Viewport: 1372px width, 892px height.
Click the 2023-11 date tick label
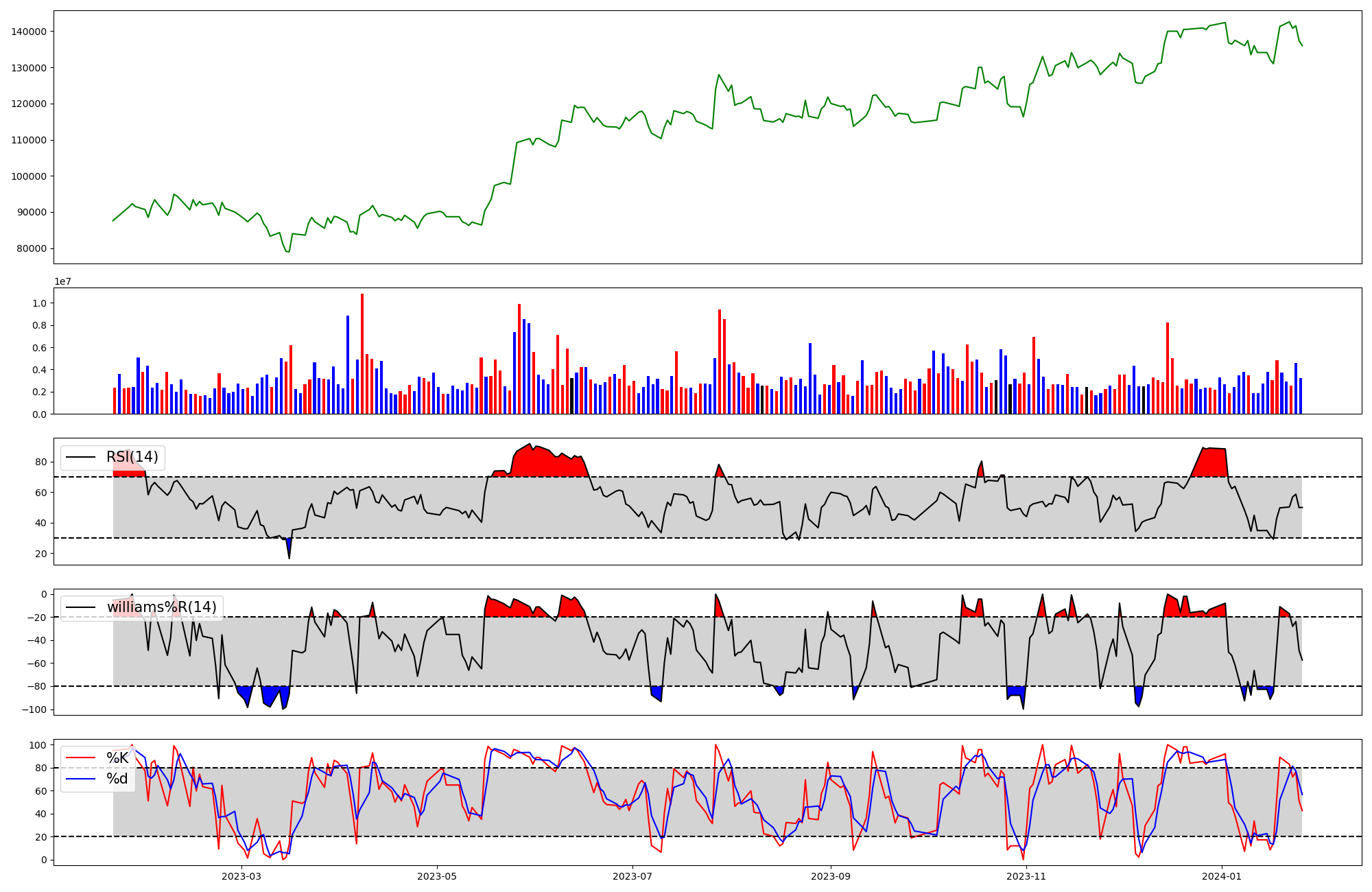[1026, 876]
